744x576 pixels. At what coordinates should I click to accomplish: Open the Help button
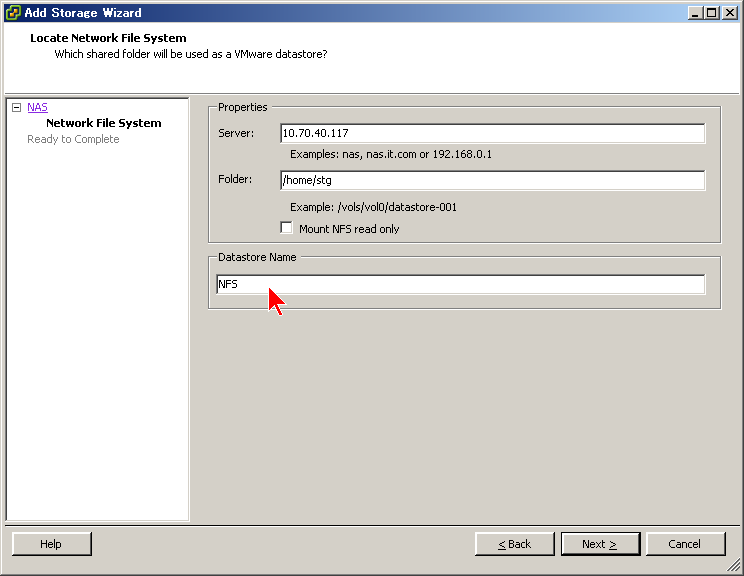coord(52,544)
